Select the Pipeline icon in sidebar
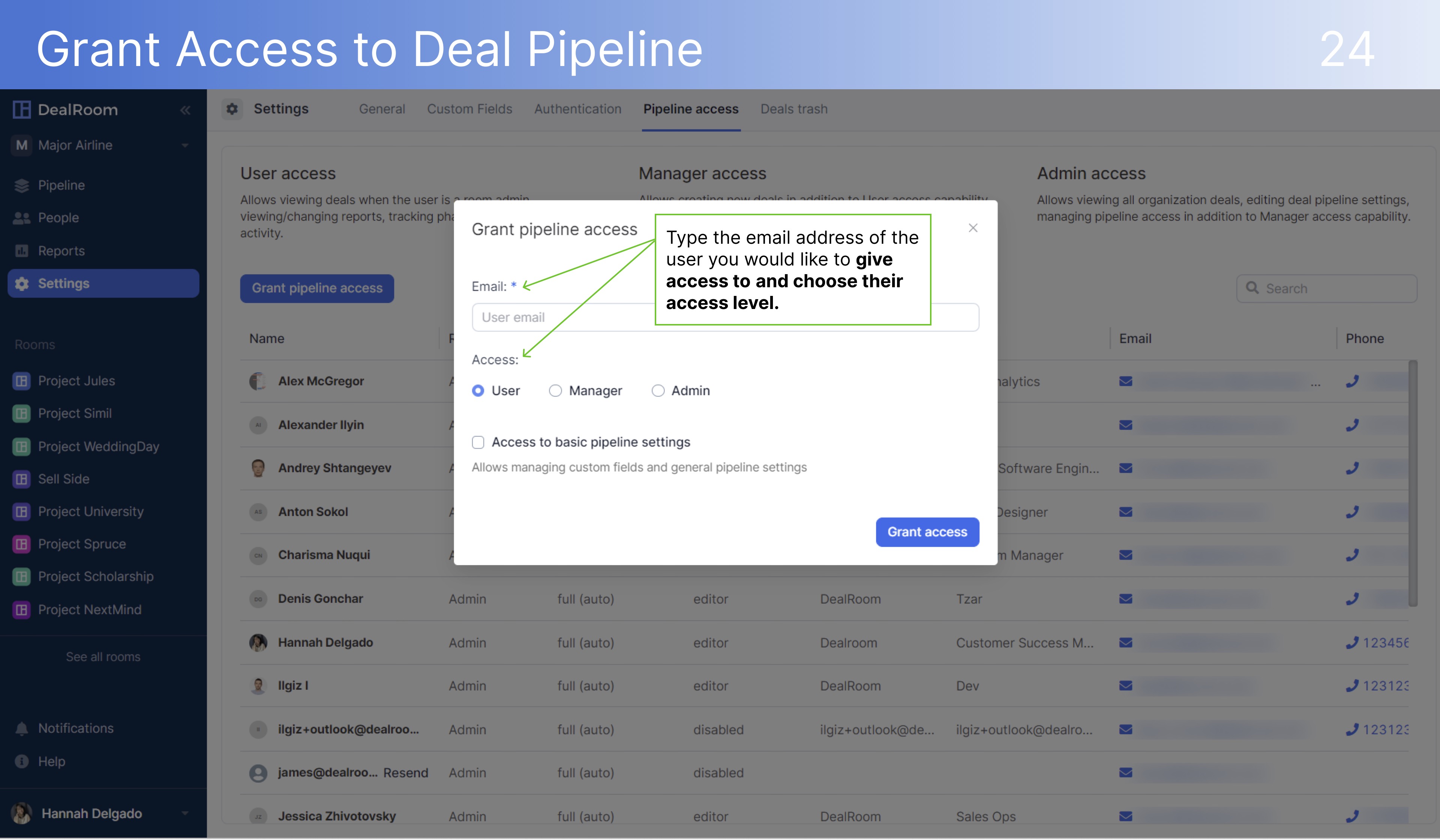Screen dimensions: 1440x840 click(x=21, y=185)
